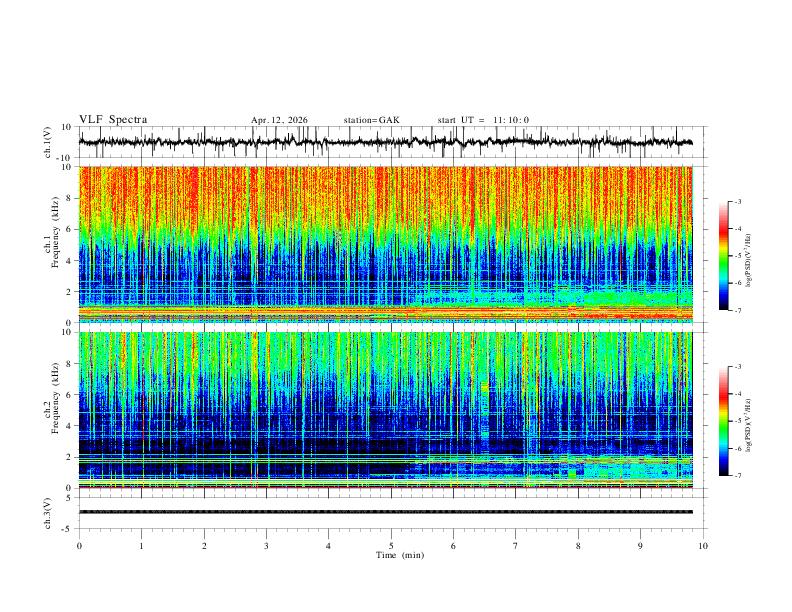Click the "VLF Spectra" plot title
Image resolution: width=792 pixels, height=612 pixels.
click(x=113, y=120)
